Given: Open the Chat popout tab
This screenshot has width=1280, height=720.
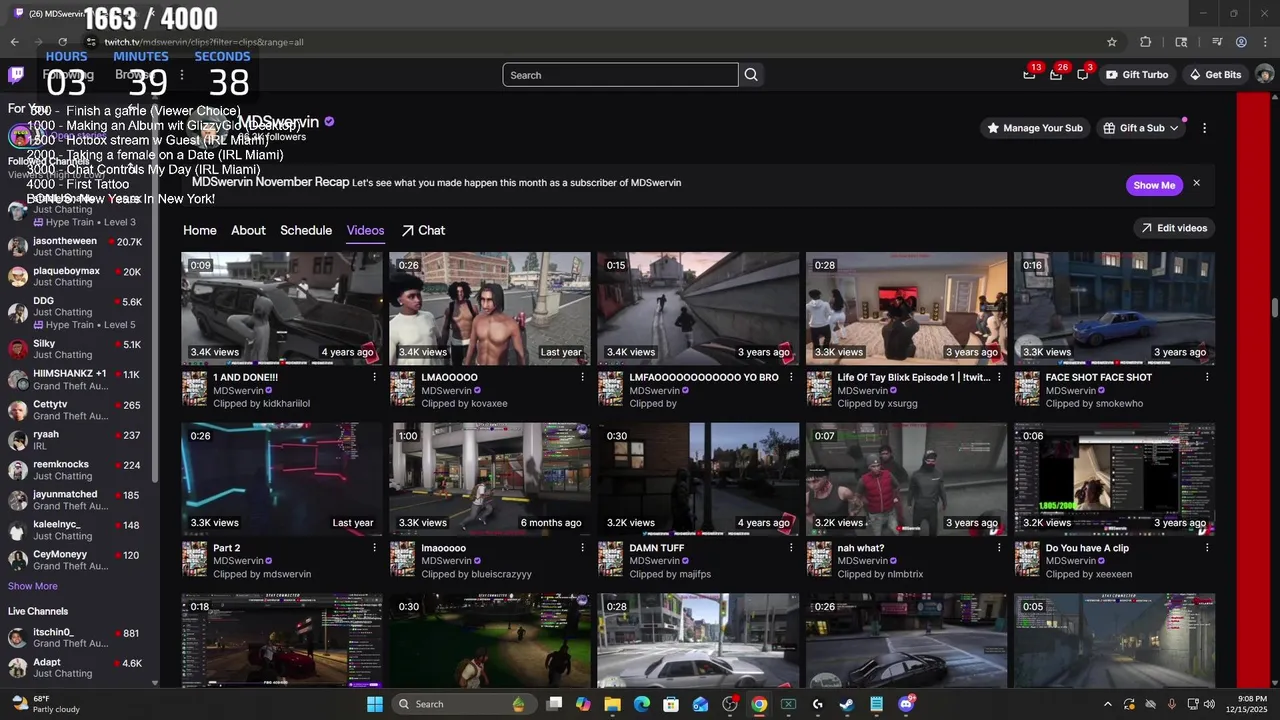Looking at the screenshot, I should pyautogui.click(x=423, y=230).
